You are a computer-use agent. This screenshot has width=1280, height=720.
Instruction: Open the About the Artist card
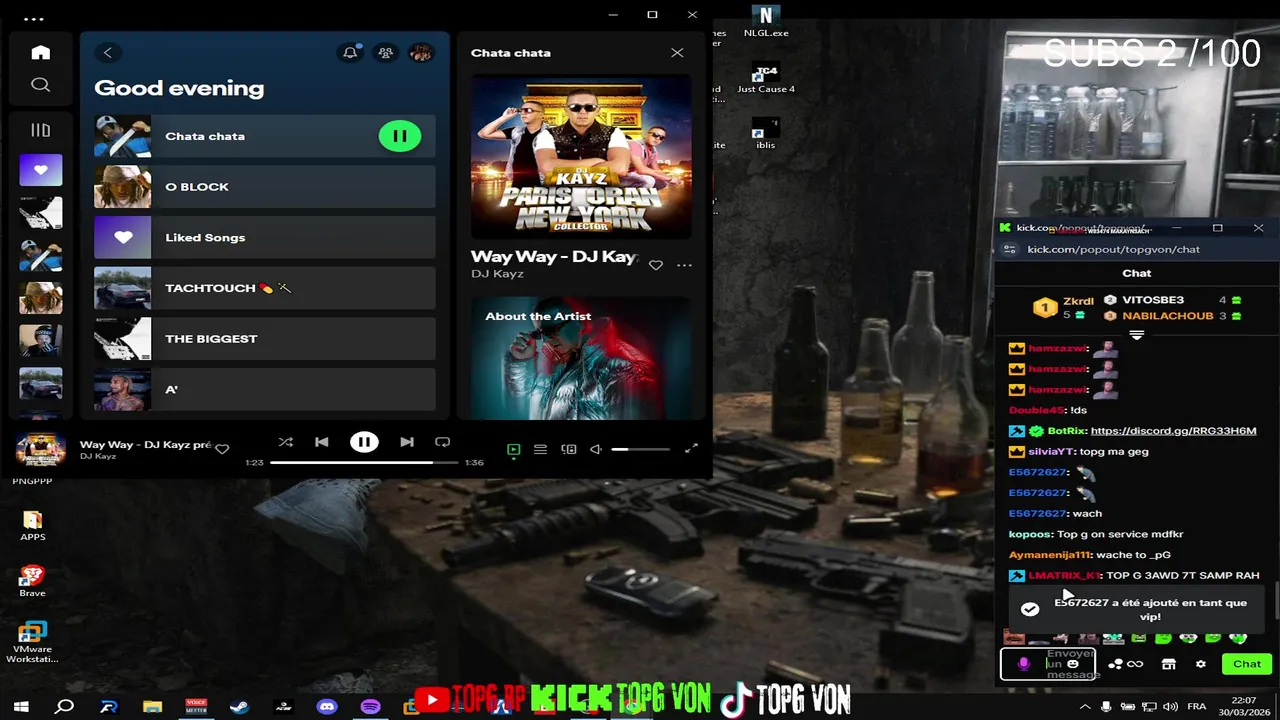pyautogui.click(x=581, y=358)
